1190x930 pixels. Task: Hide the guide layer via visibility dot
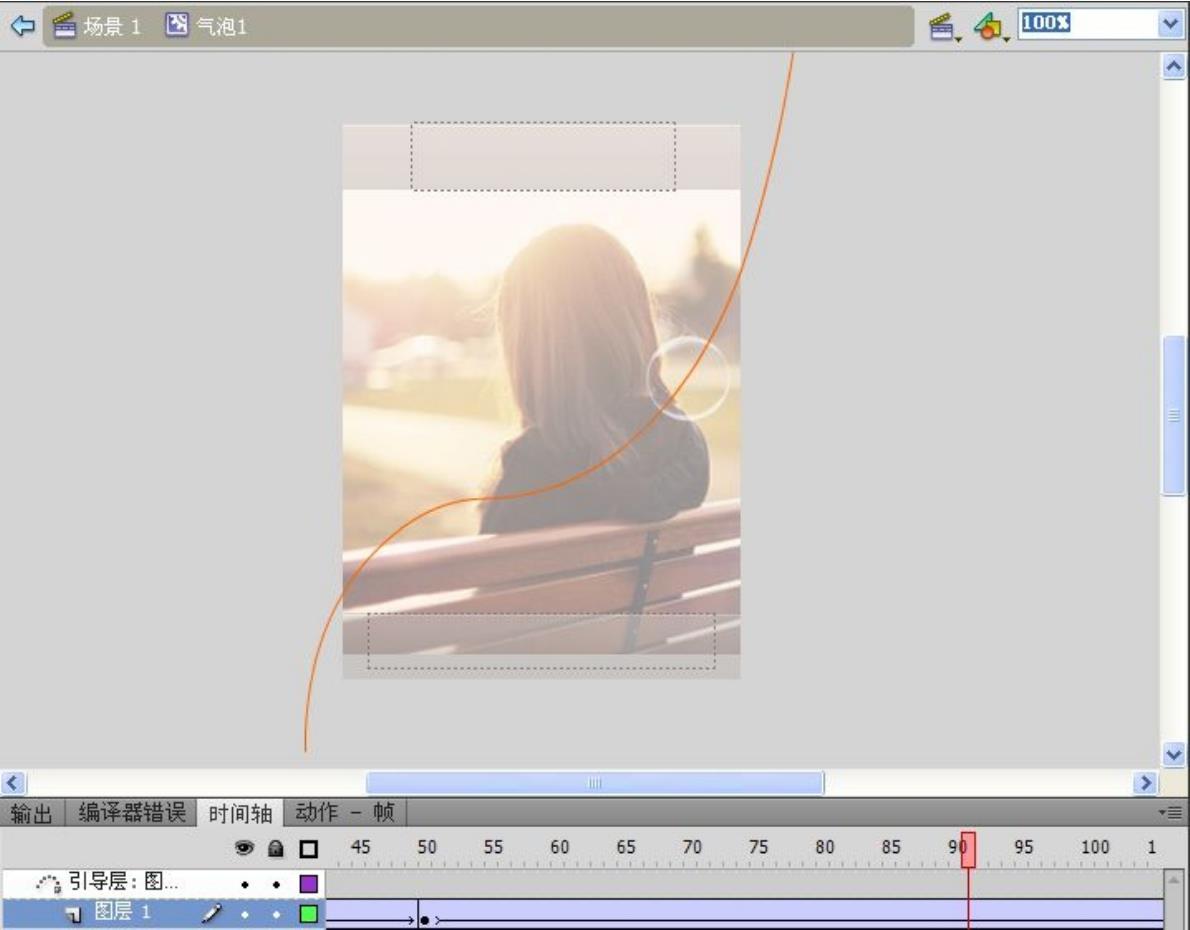[244, 884]
